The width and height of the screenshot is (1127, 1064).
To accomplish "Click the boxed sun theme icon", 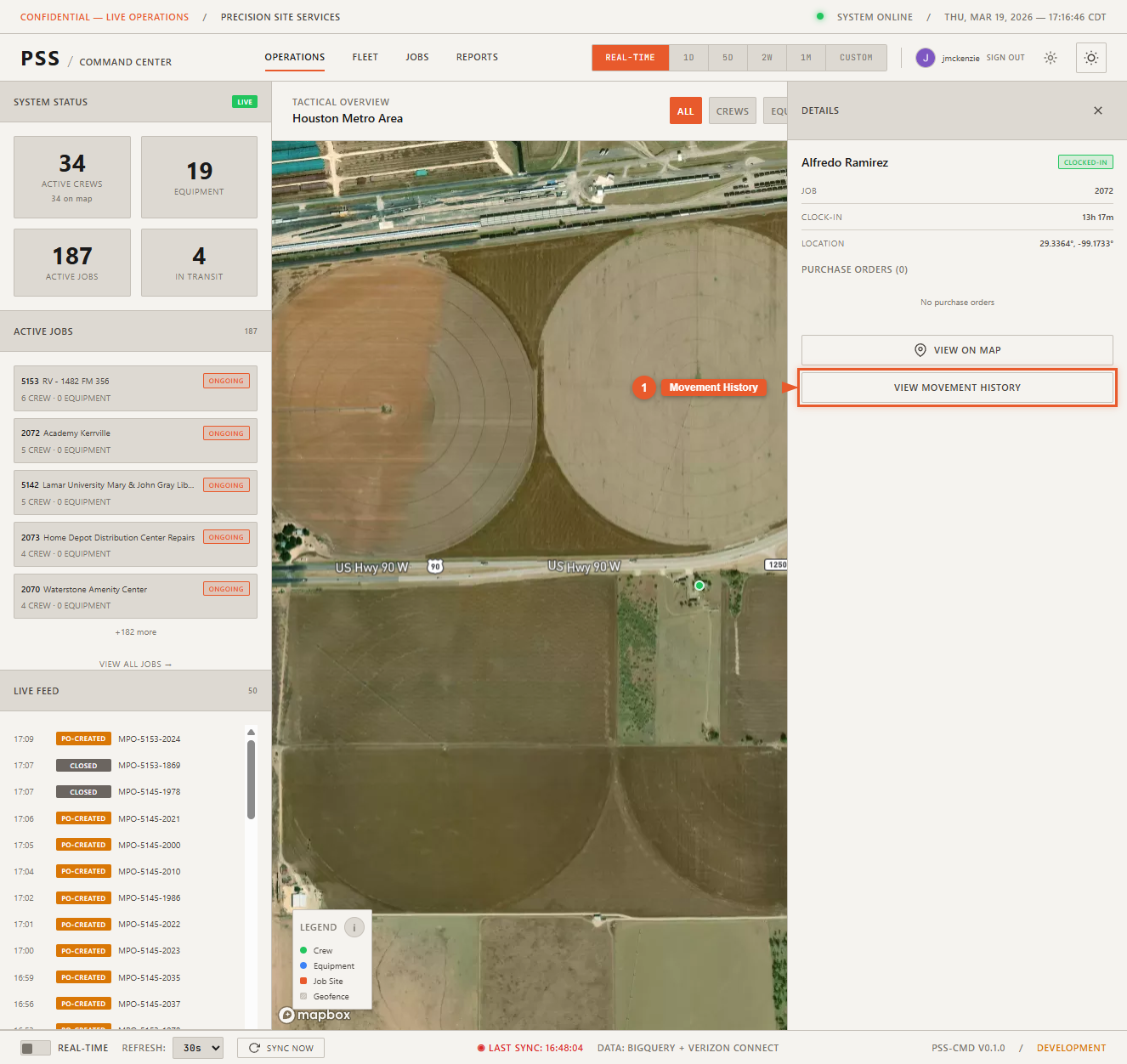I will (x=1090, y=58).
